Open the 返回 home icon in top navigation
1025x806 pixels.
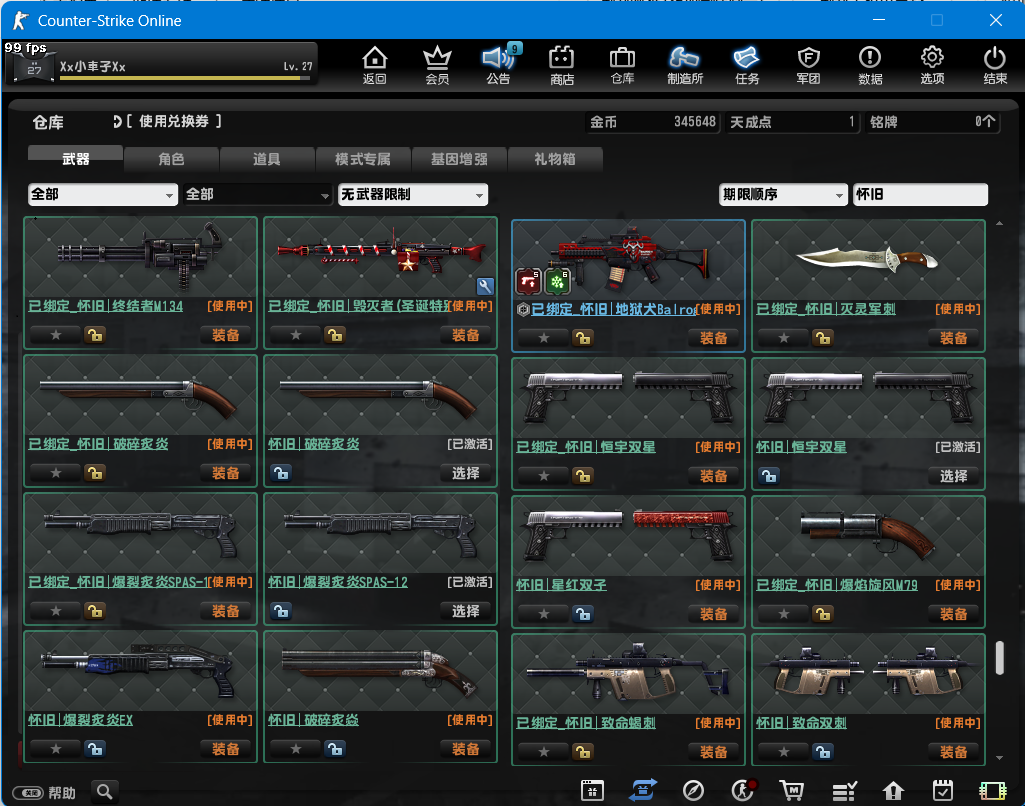point(375,65)
